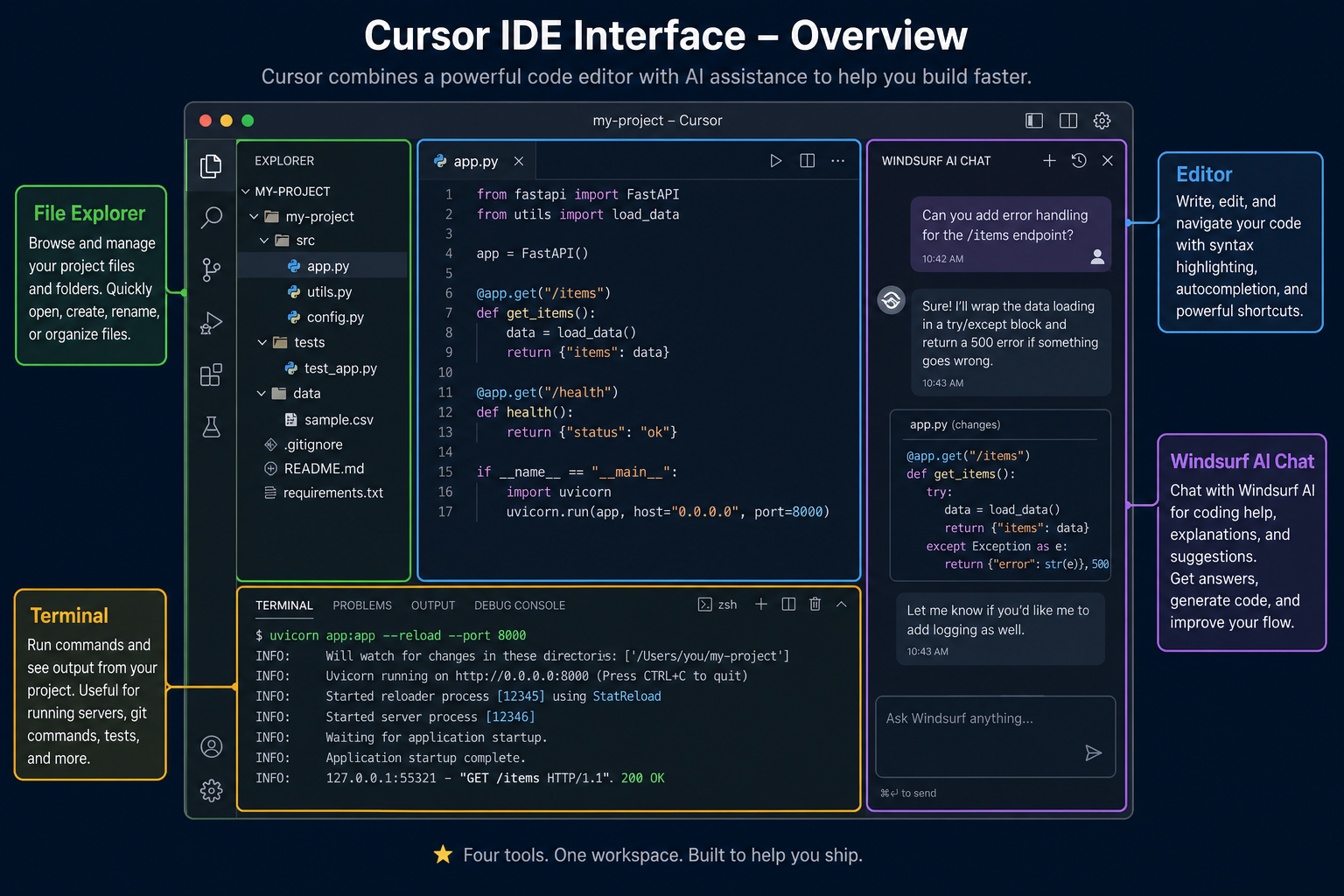
Task: Open the editor more actions ellipsis
Action: [838, 161]
